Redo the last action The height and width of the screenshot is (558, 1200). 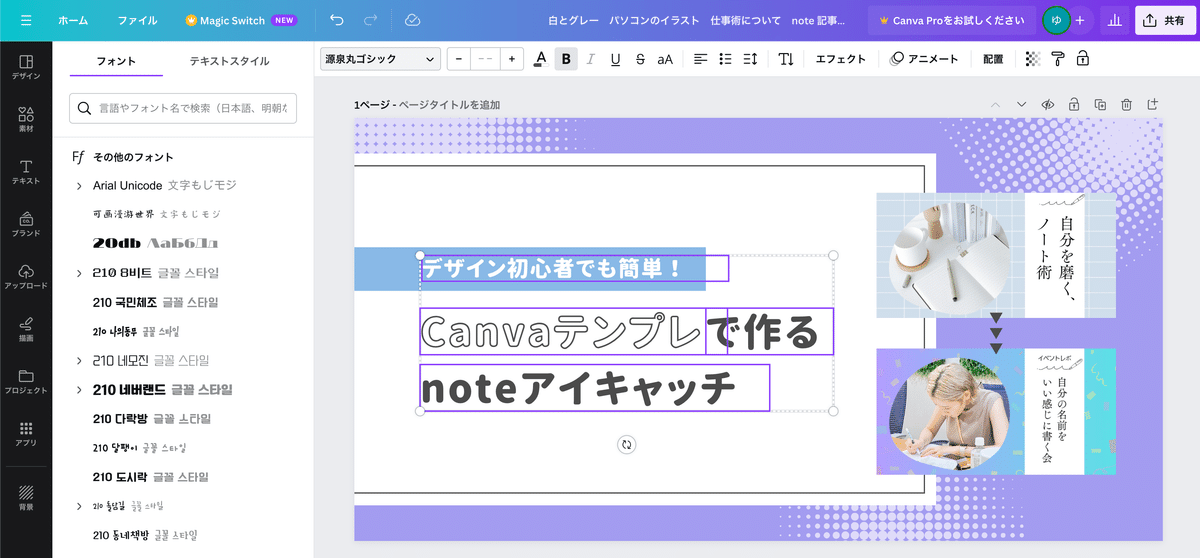[x=371, y=20]
